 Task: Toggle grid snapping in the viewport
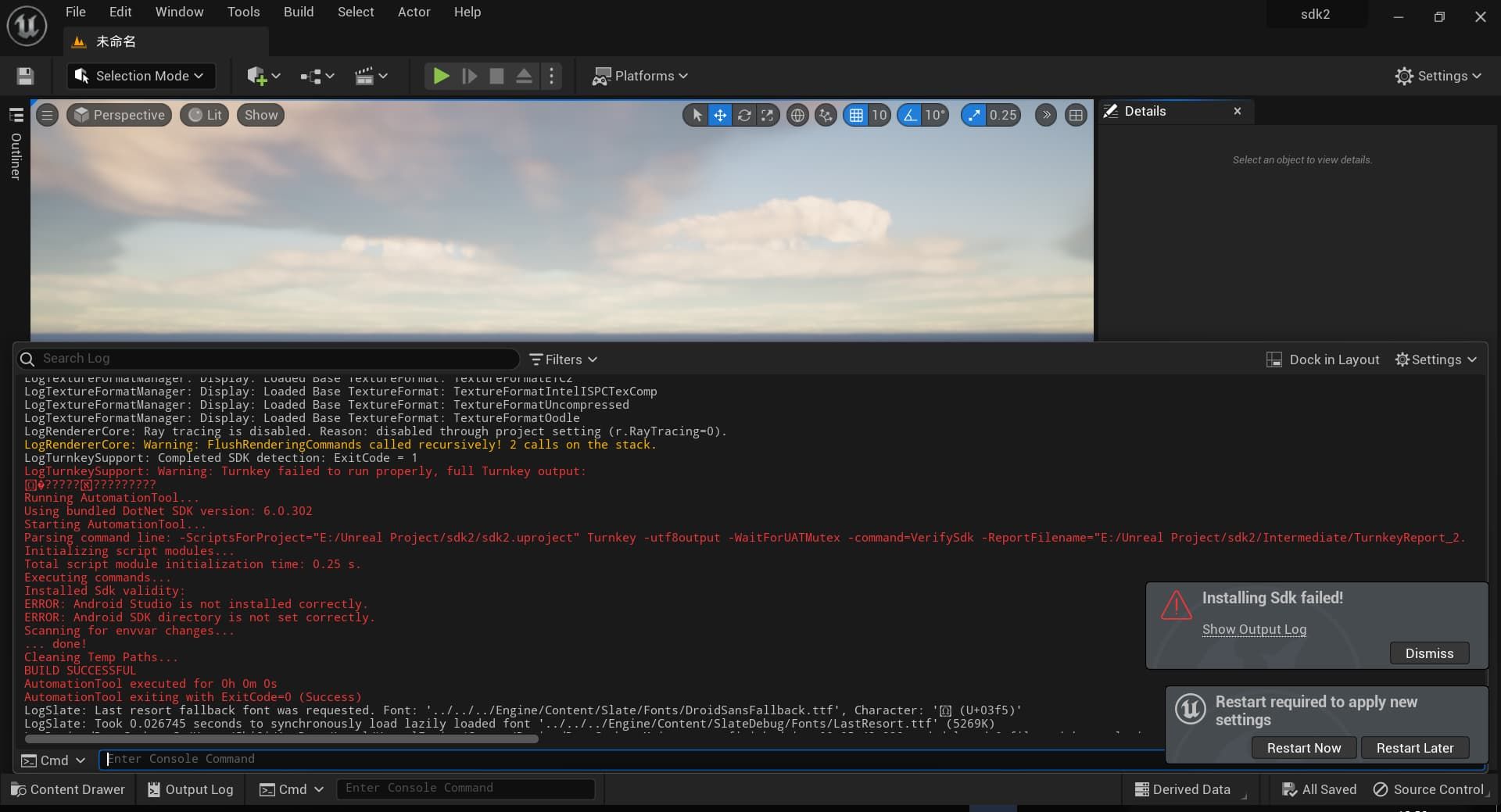(x=858, y=115)
